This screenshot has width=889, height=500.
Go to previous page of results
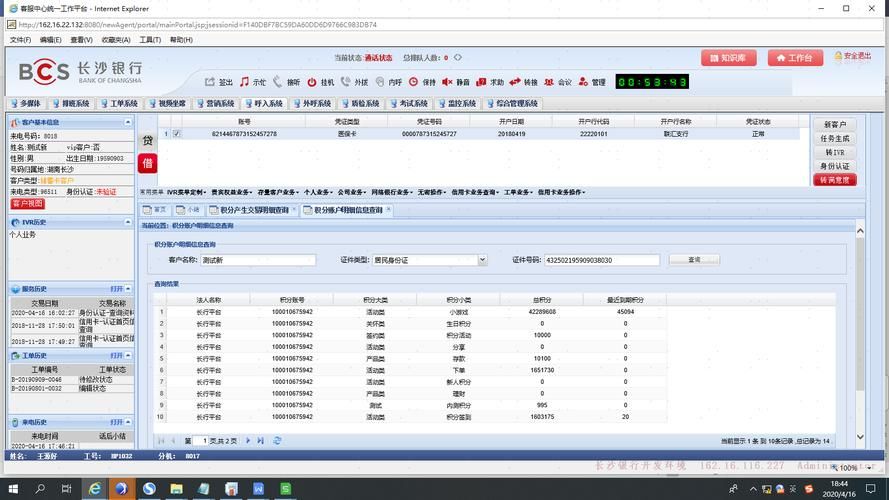pyautogui.click(x=173, y=440)
